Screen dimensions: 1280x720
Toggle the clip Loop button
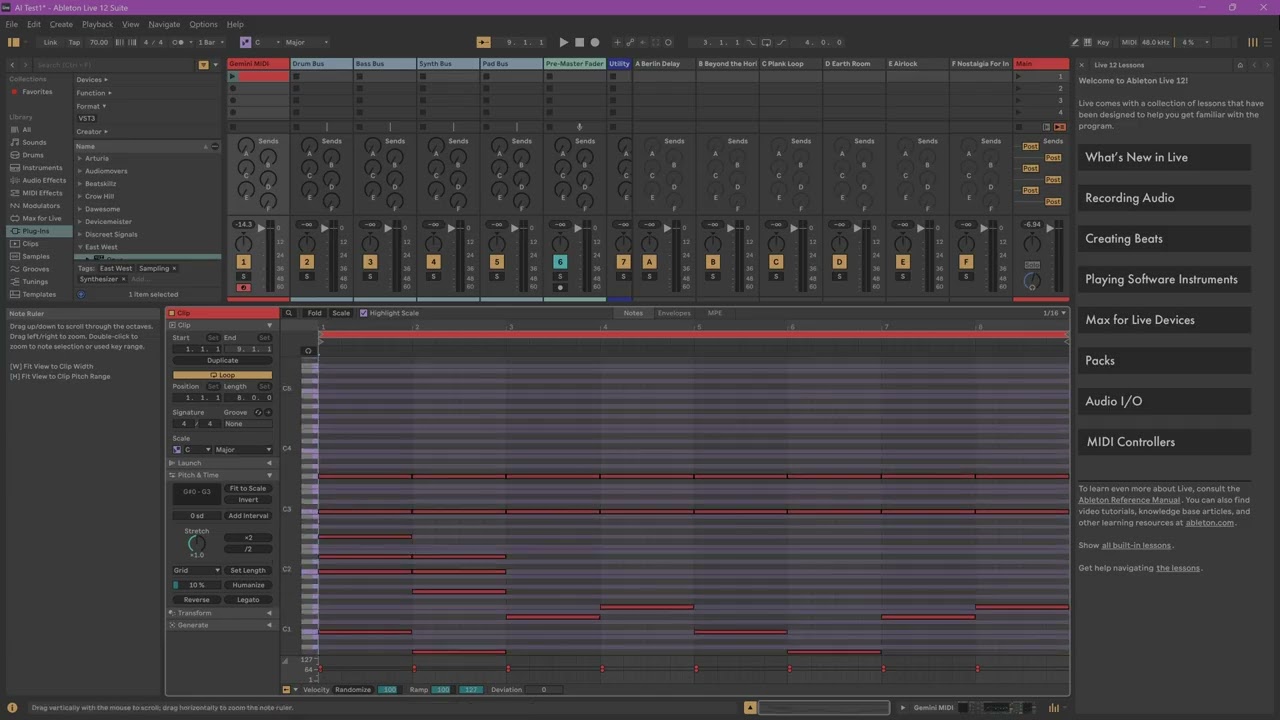coord(222,375)
